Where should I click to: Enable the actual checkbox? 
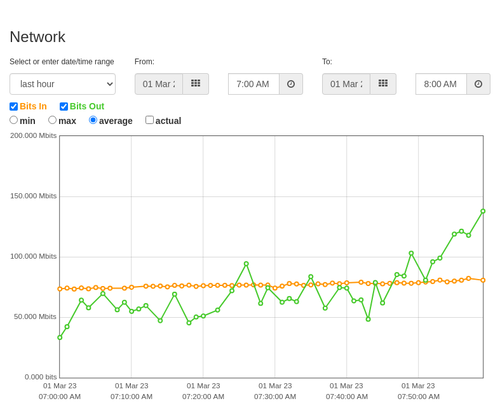(x=150, y=120)
